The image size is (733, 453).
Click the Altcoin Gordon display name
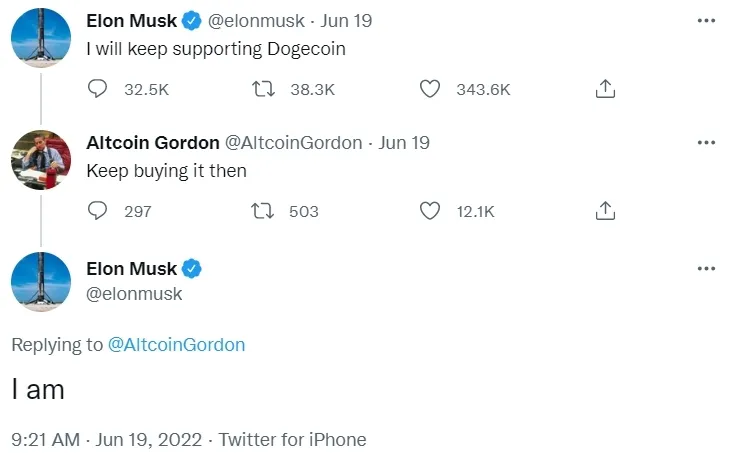[153, 143]
